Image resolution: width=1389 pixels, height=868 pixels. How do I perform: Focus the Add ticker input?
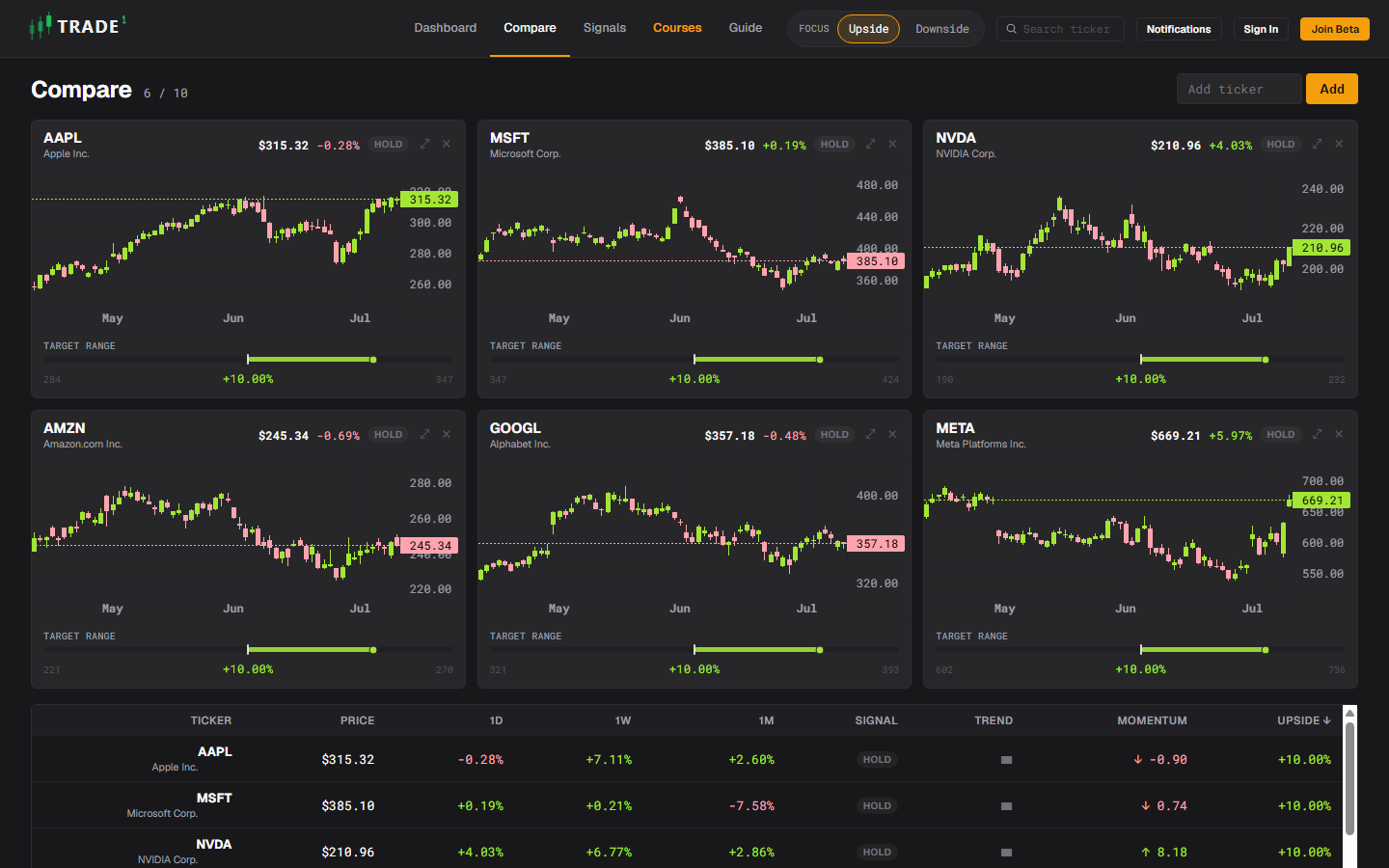point(1239,89)
